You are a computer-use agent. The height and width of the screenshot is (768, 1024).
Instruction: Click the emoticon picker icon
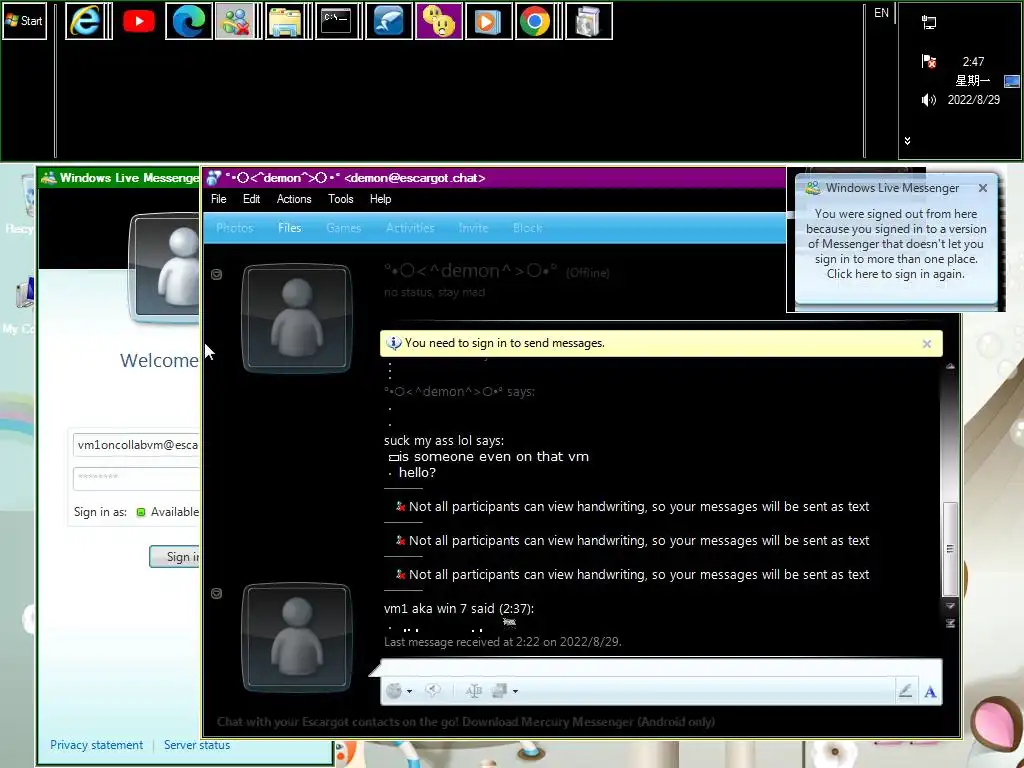coord(394,690)
